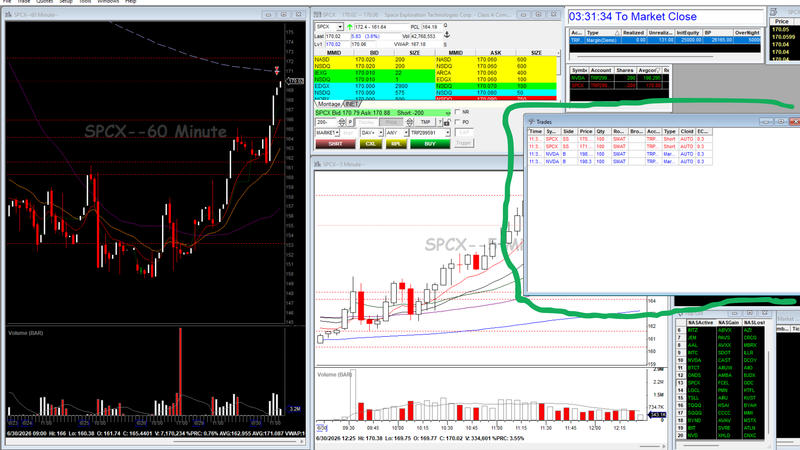This screenshot has width=800, height=450.
Task: Minimize the 60 Minute chart window
Action: (x=268, y=14)
